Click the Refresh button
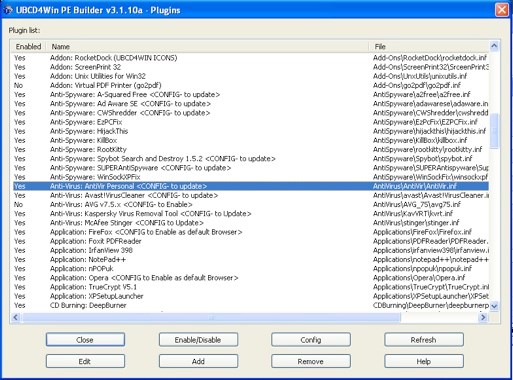The height and width of the screenshot is (380, 513). pos(424,340)
